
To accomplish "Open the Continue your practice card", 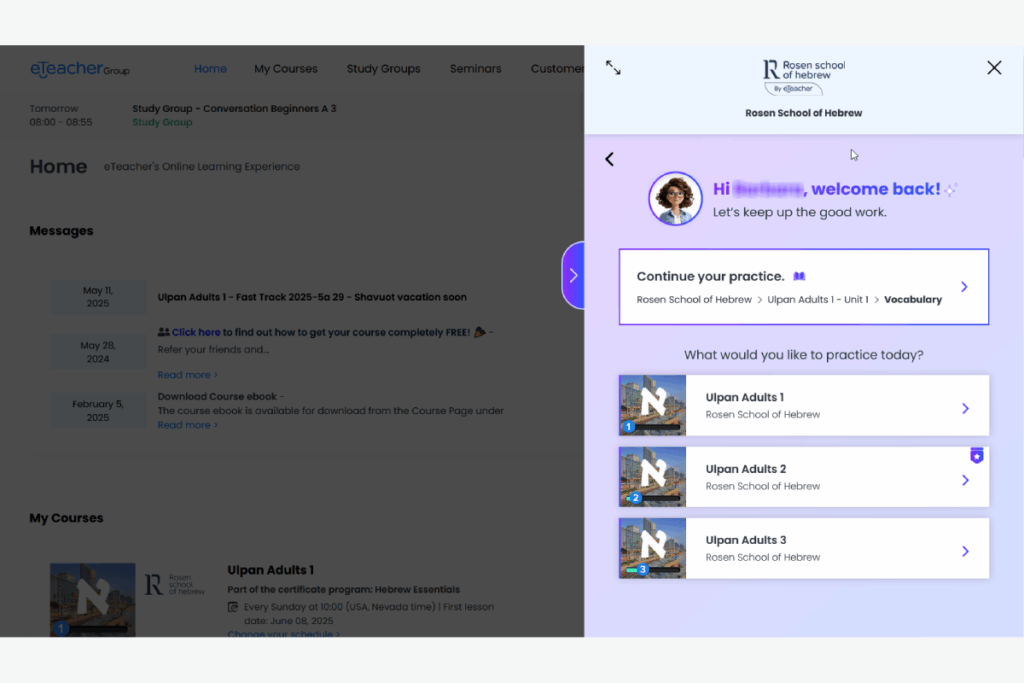I will [x=803, y=287].
